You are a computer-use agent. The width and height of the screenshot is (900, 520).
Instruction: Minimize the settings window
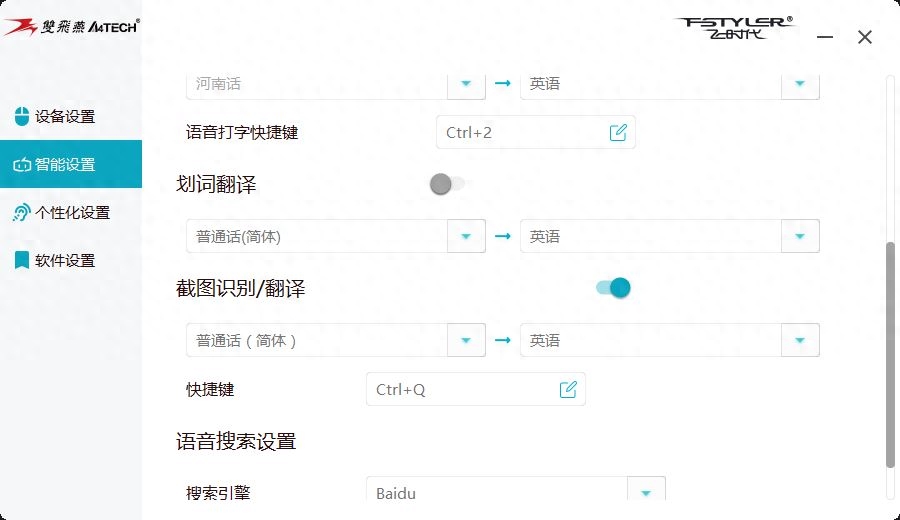(x=825, y=37)
